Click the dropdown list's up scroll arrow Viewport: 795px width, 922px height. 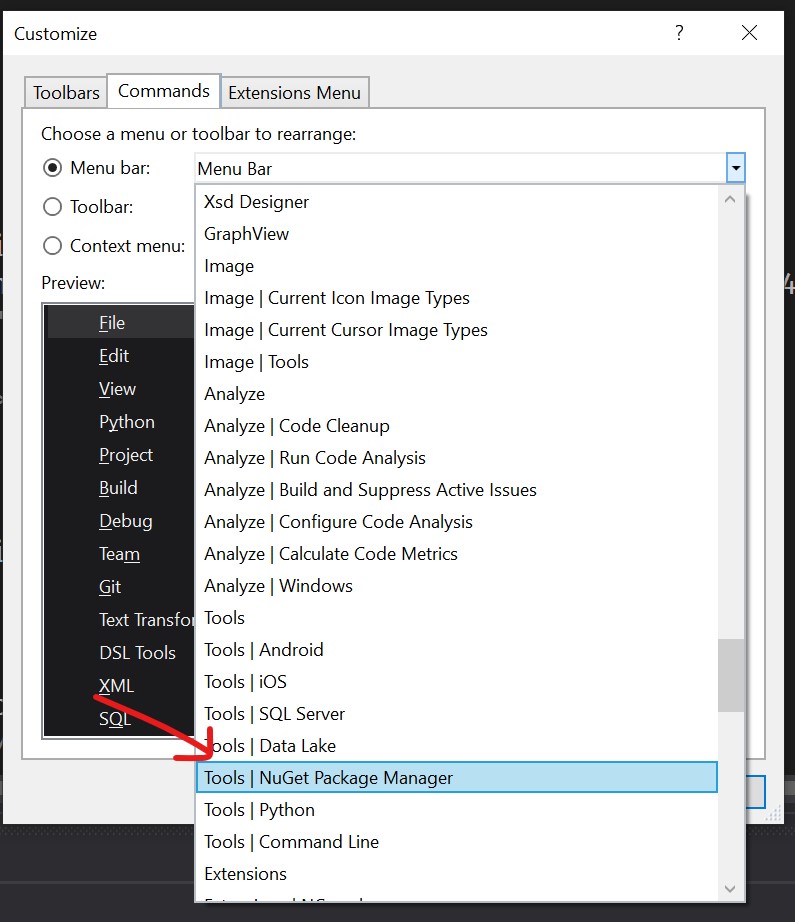pyautogui.click(x=730, y=198)
